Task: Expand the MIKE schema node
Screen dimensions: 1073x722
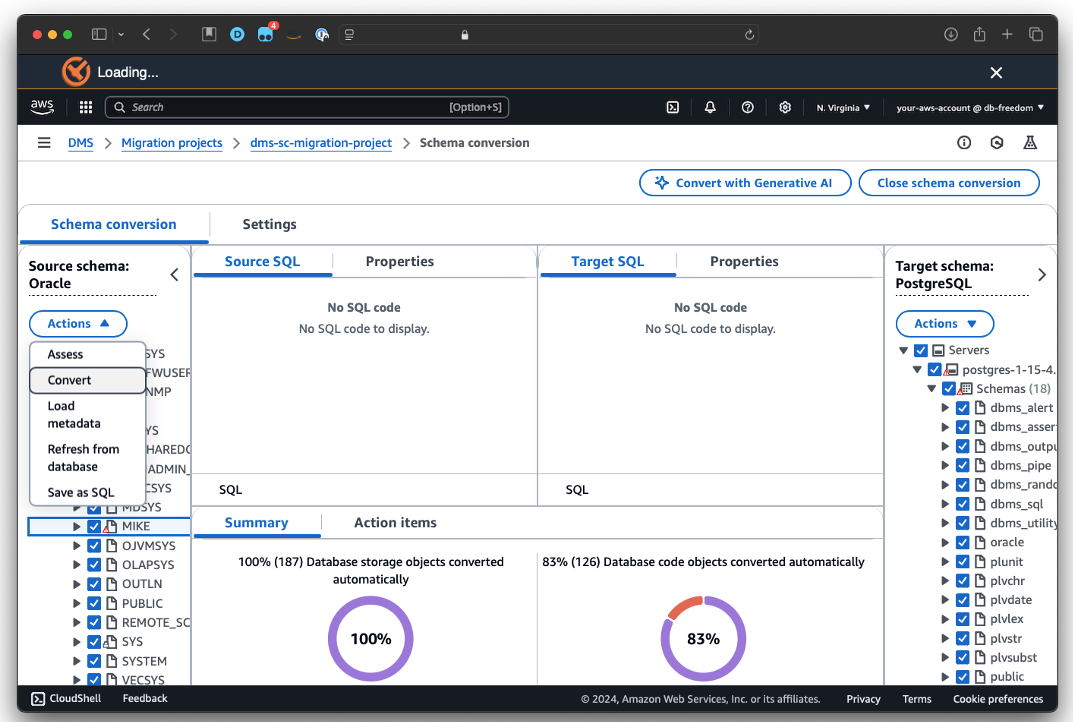Action: tap(77, 526)
